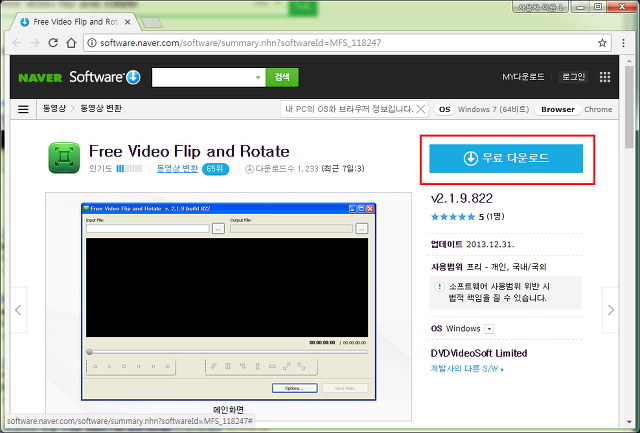Go to 동영상 변환 breadcrumb
Image resolution: width=640 pixels, height=433 pixels.
(x=101, y=109)
